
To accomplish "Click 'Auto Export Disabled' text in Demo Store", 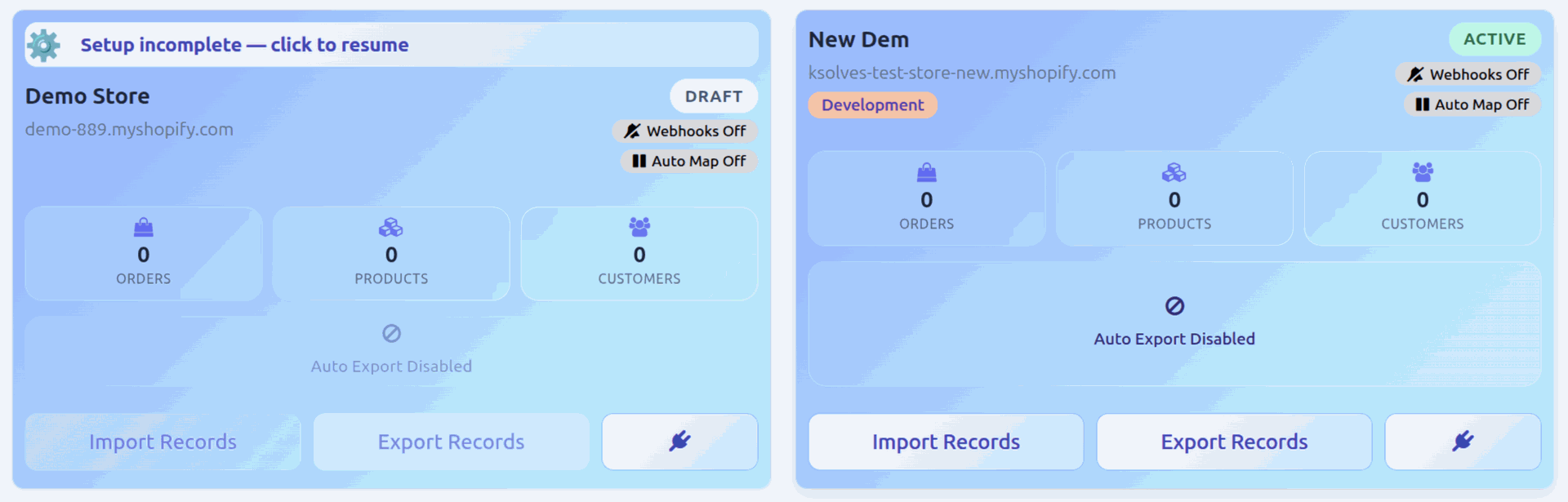I will pyautogui.click(x=391, y=367).
